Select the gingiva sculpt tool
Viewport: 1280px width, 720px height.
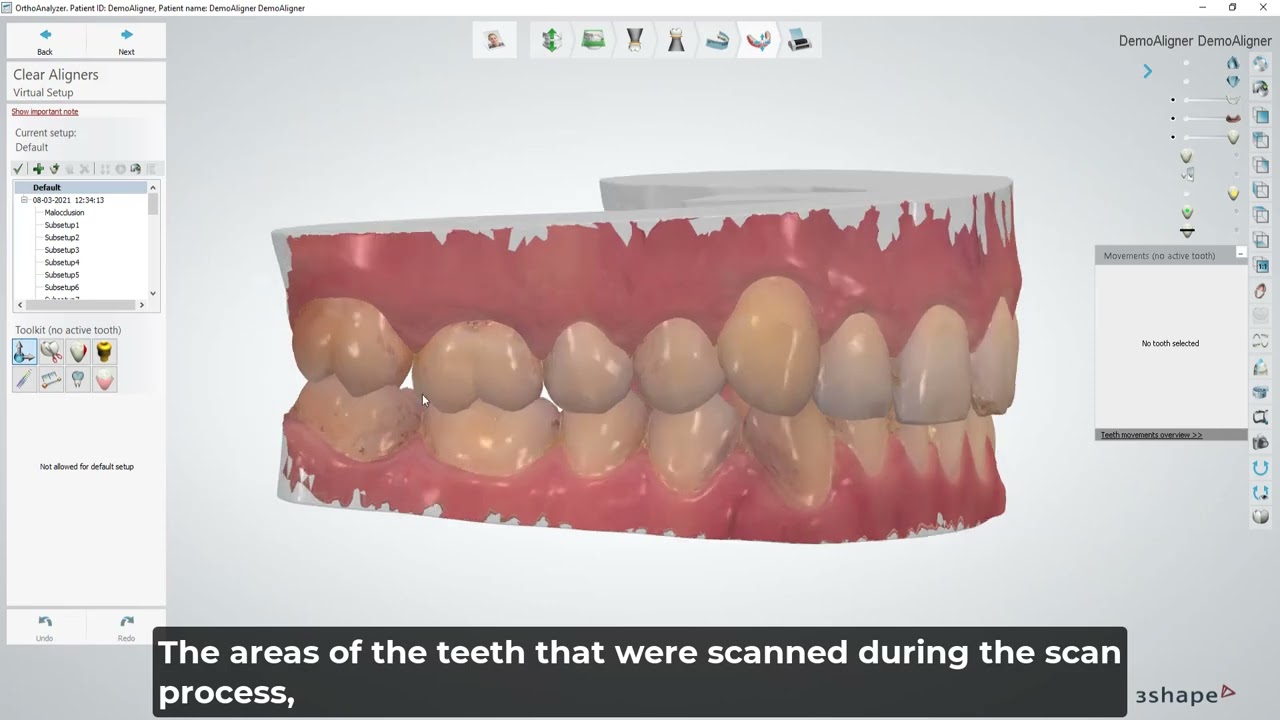click(104, 379)
